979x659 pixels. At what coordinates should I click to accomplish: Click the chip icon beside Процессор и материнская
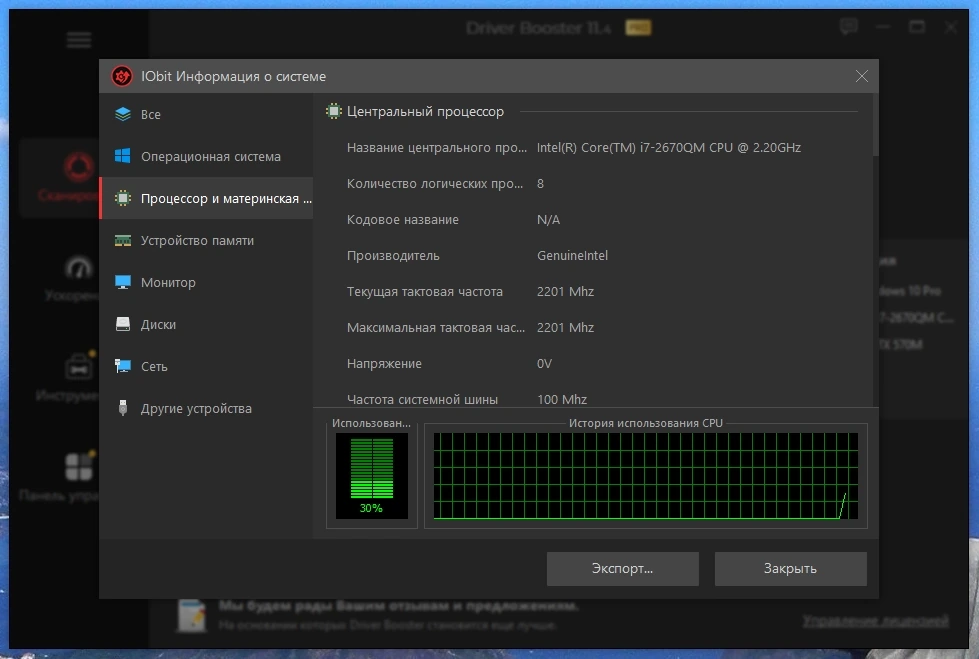click(123, 198)
